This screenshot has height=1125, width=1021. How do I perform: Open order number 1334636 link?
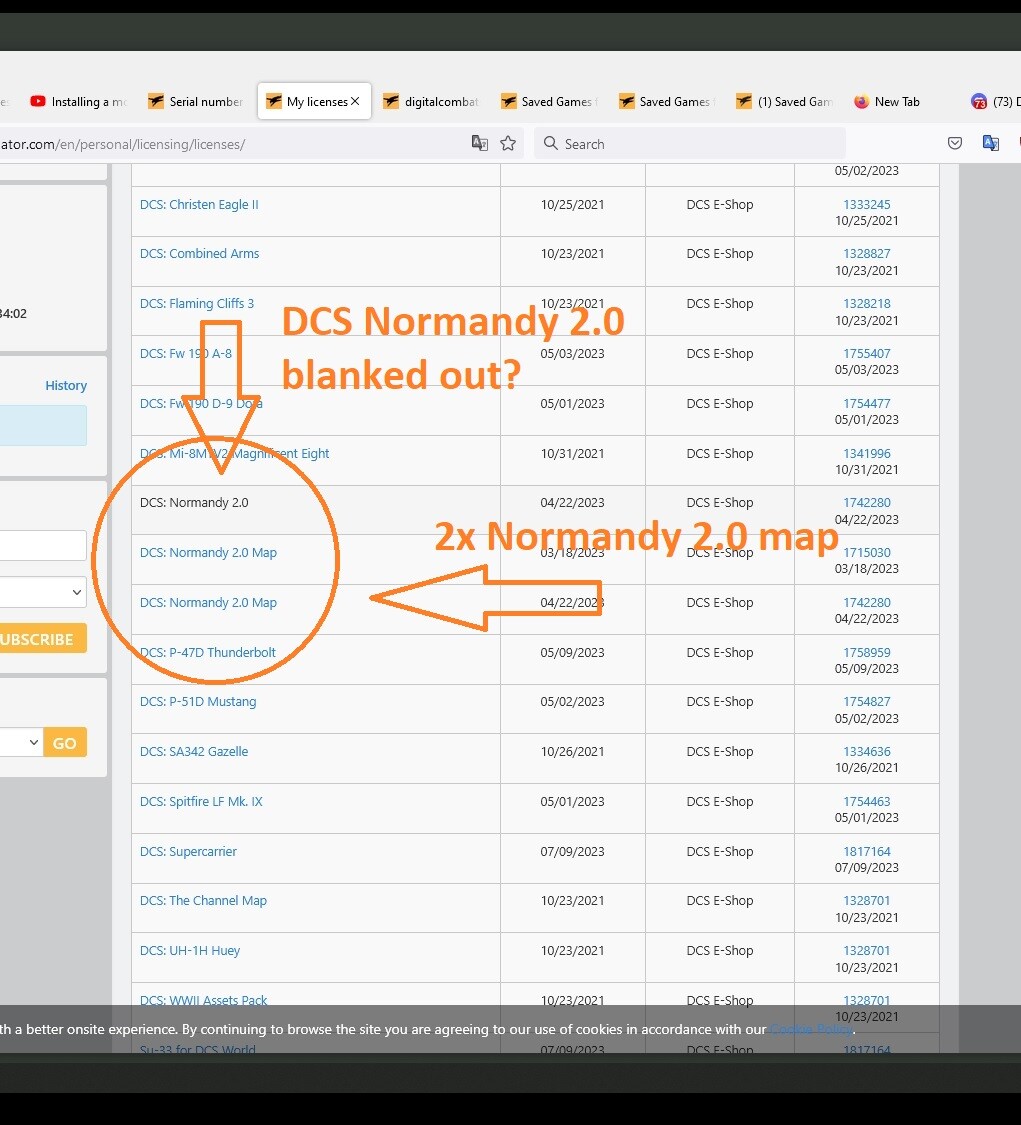(867, 751)
